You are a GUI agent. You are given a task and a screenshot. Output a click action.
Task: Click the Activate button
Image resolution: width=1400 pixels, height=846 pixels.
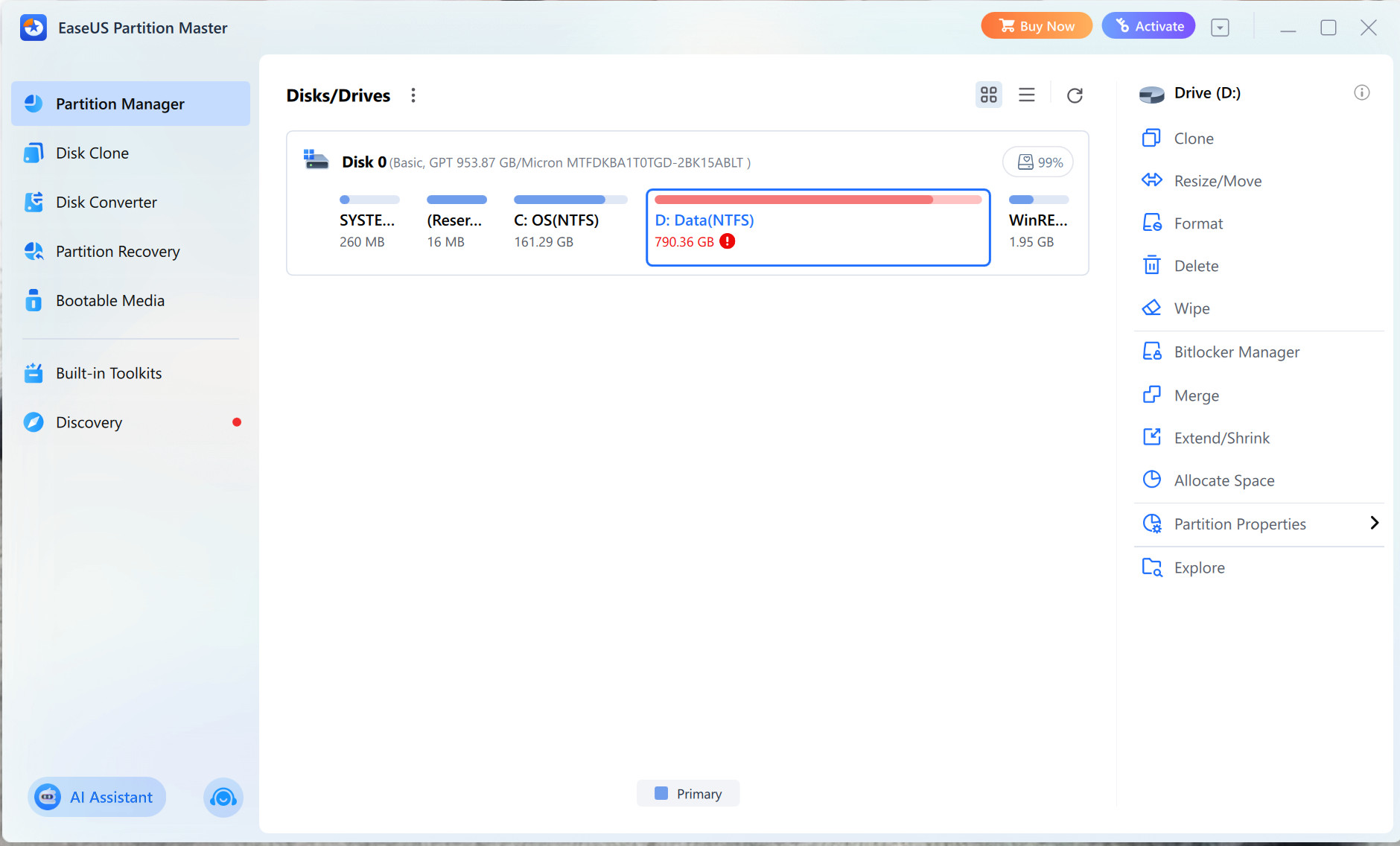(1148, 26)
